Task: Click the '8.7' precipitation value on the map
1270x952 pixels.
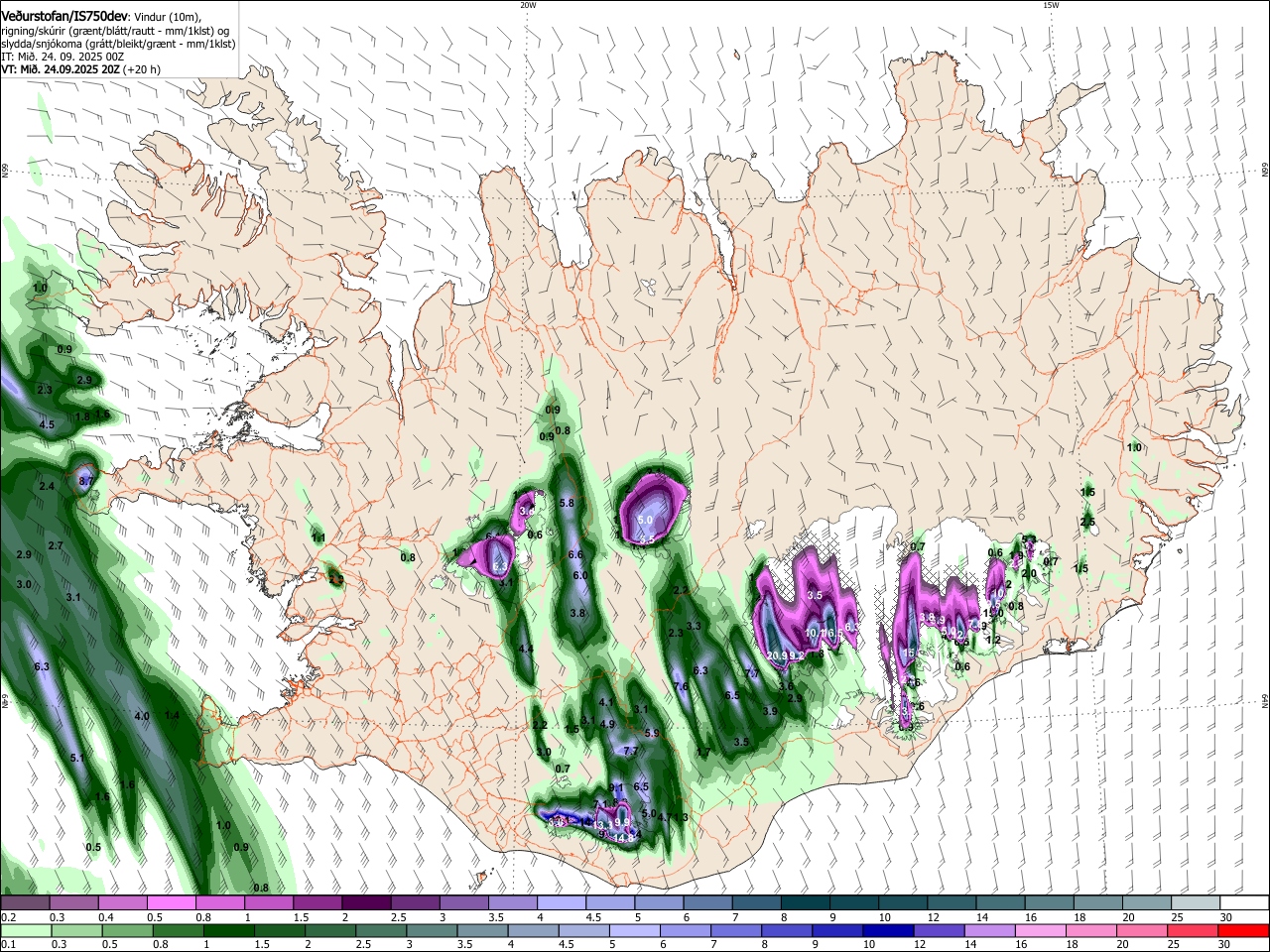Action: click(x=86, y=480)
